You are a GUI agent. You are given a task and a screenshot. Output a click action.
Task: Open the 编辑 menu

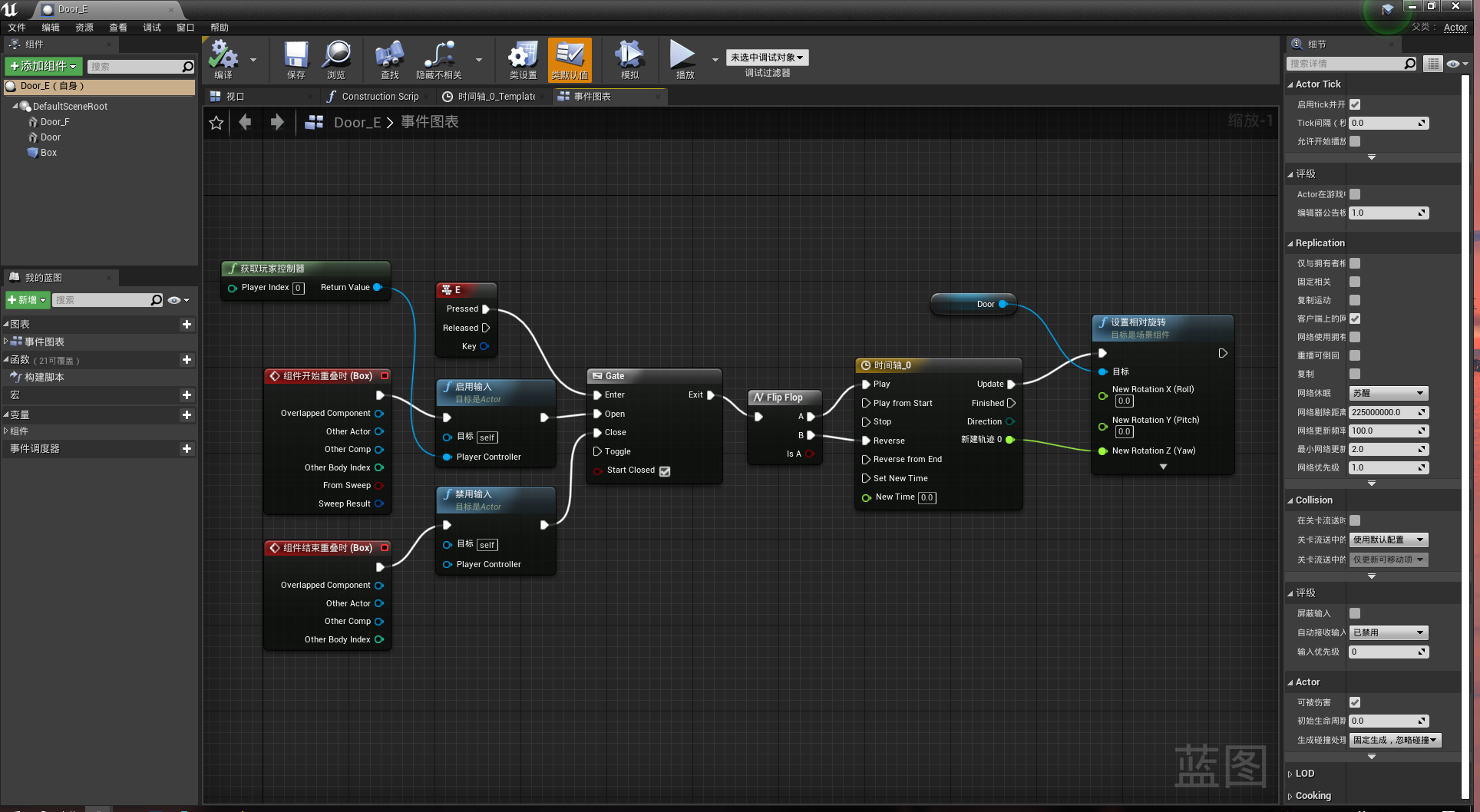(51, 28)
